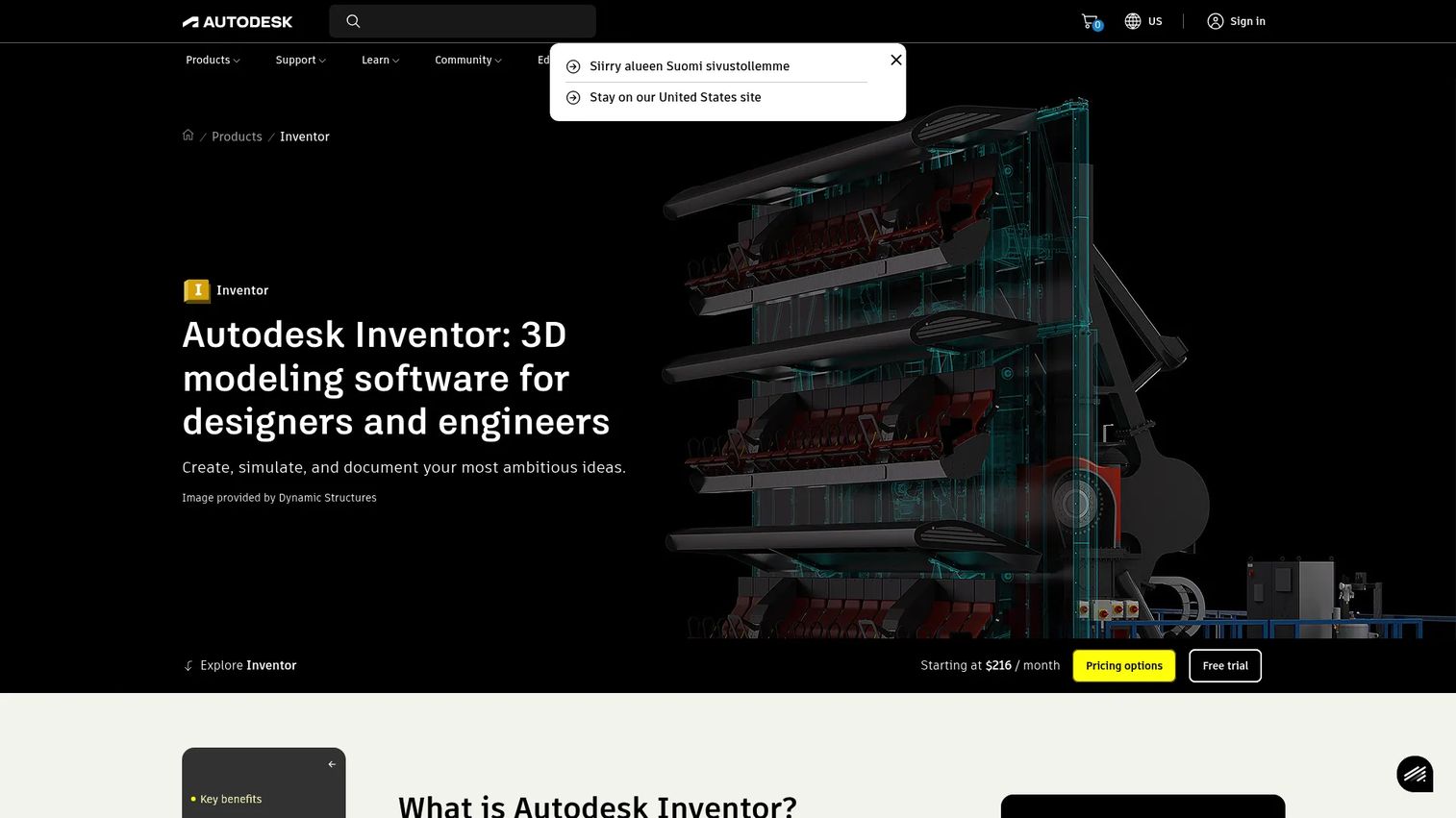Click the yellow Inventor product icon
Screen dimensions: 1456x818
pyautogui.click(x=197, y=290)
